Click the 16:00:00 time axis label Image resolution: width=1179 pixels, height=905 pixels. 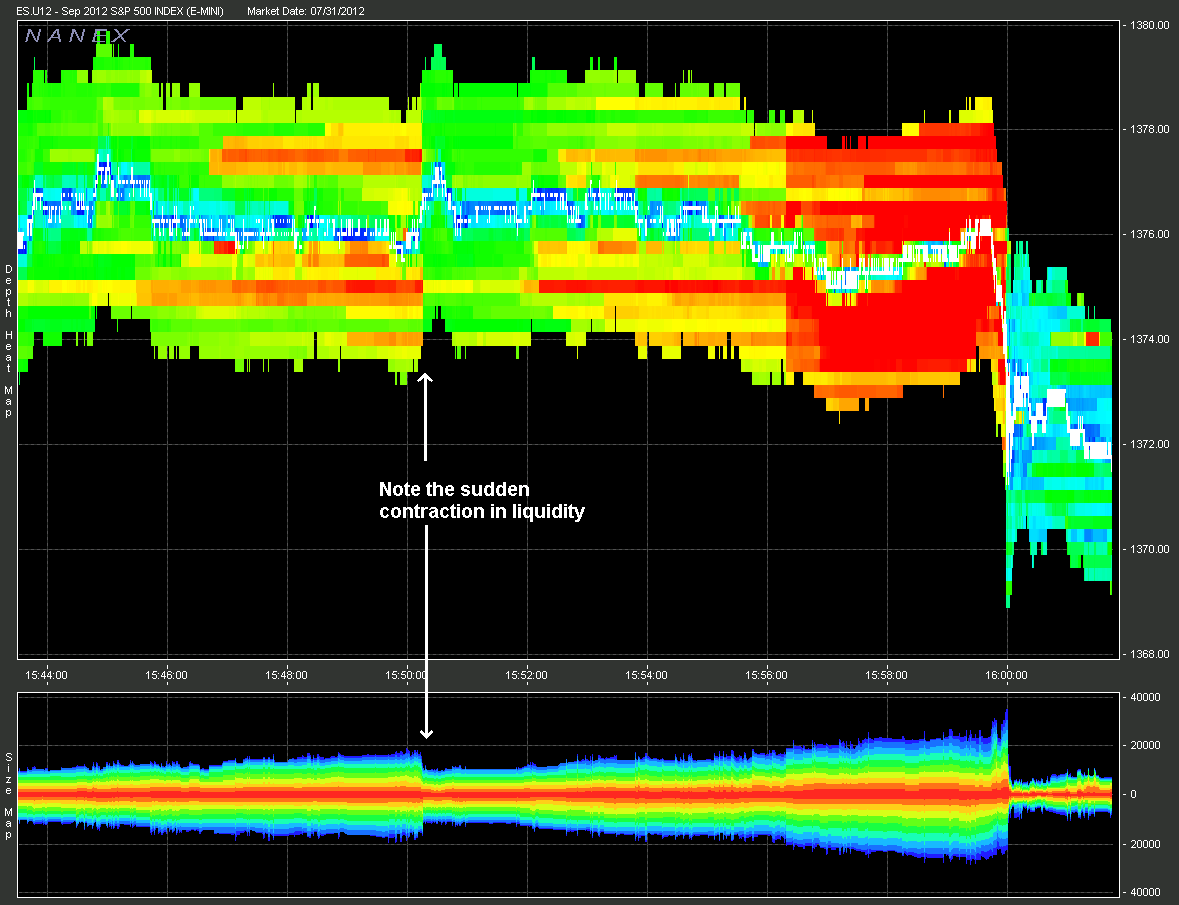(1007, 675)
